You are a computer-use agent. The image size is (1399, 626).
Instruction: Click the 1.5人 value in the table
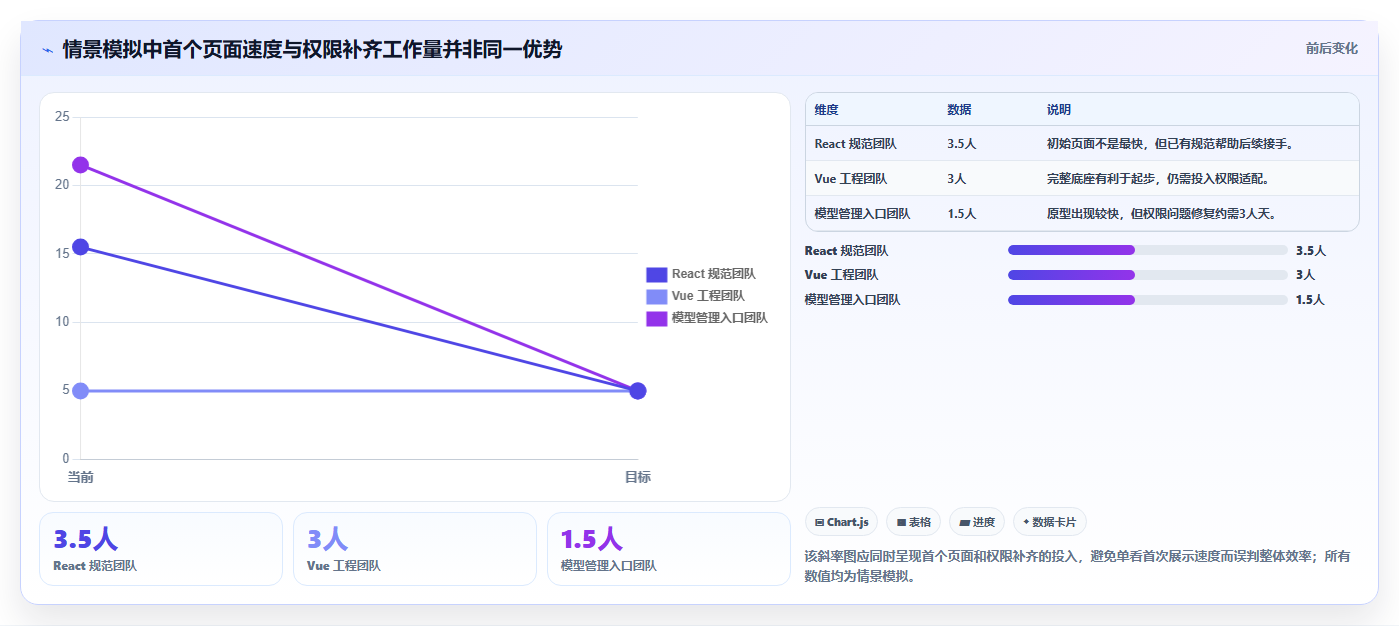(962, 214)
